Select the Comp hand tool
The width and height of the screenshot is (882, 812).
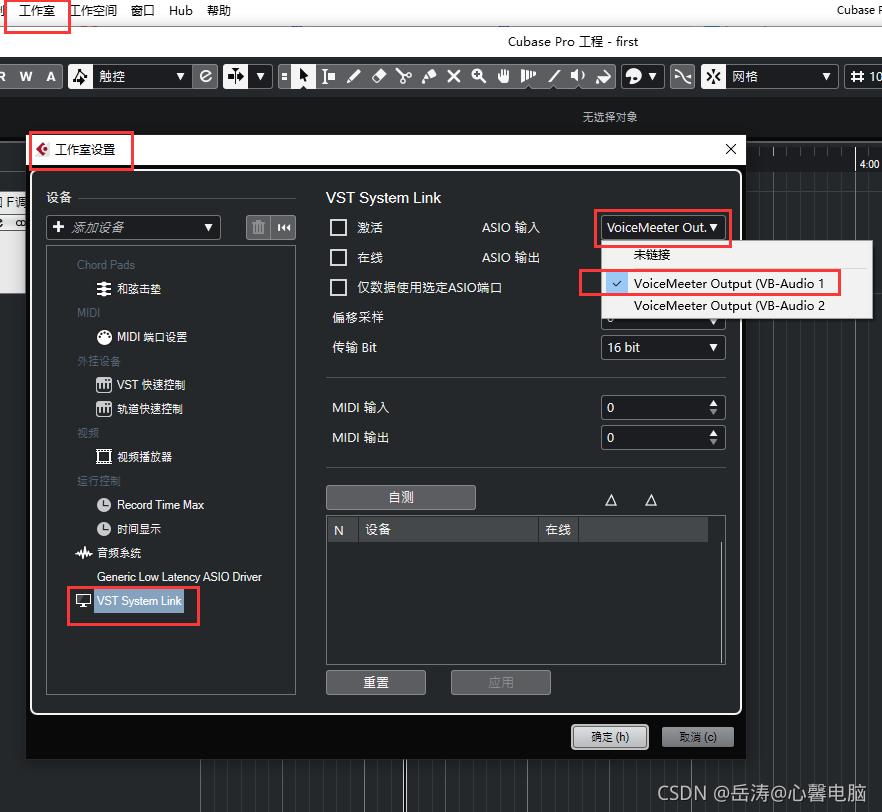tap(504, 76)
